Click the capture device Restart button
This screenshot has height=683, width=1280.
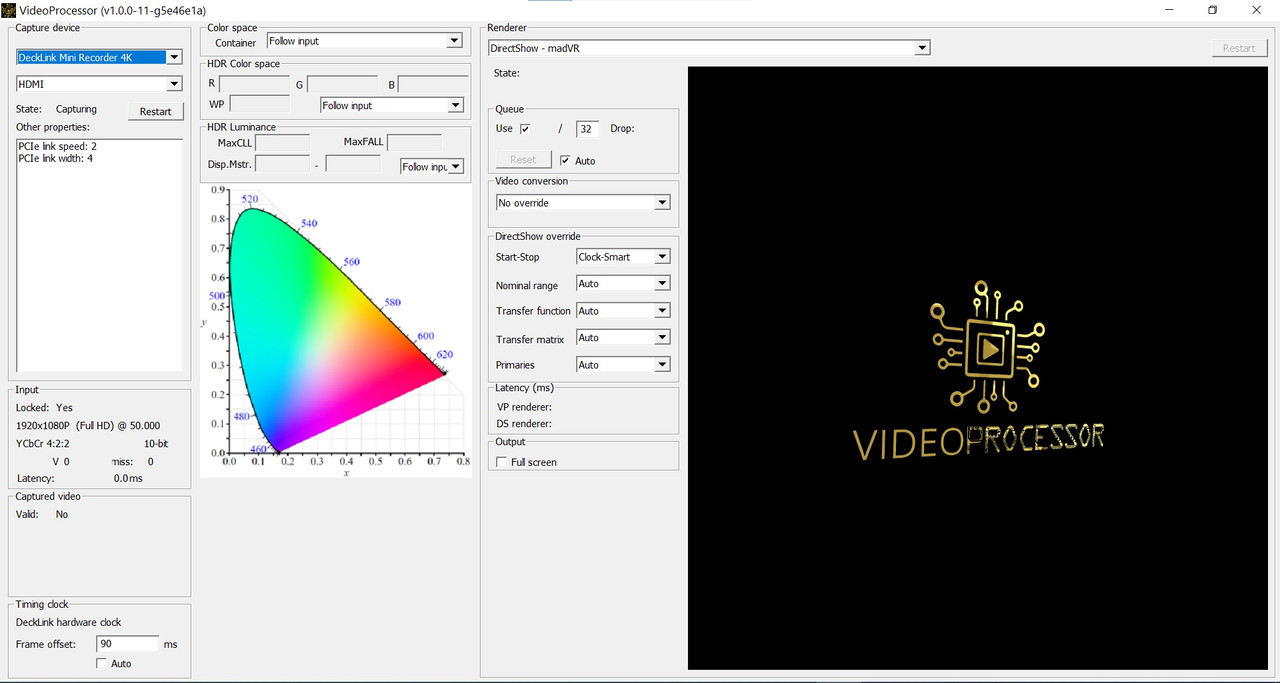point(155,111)
